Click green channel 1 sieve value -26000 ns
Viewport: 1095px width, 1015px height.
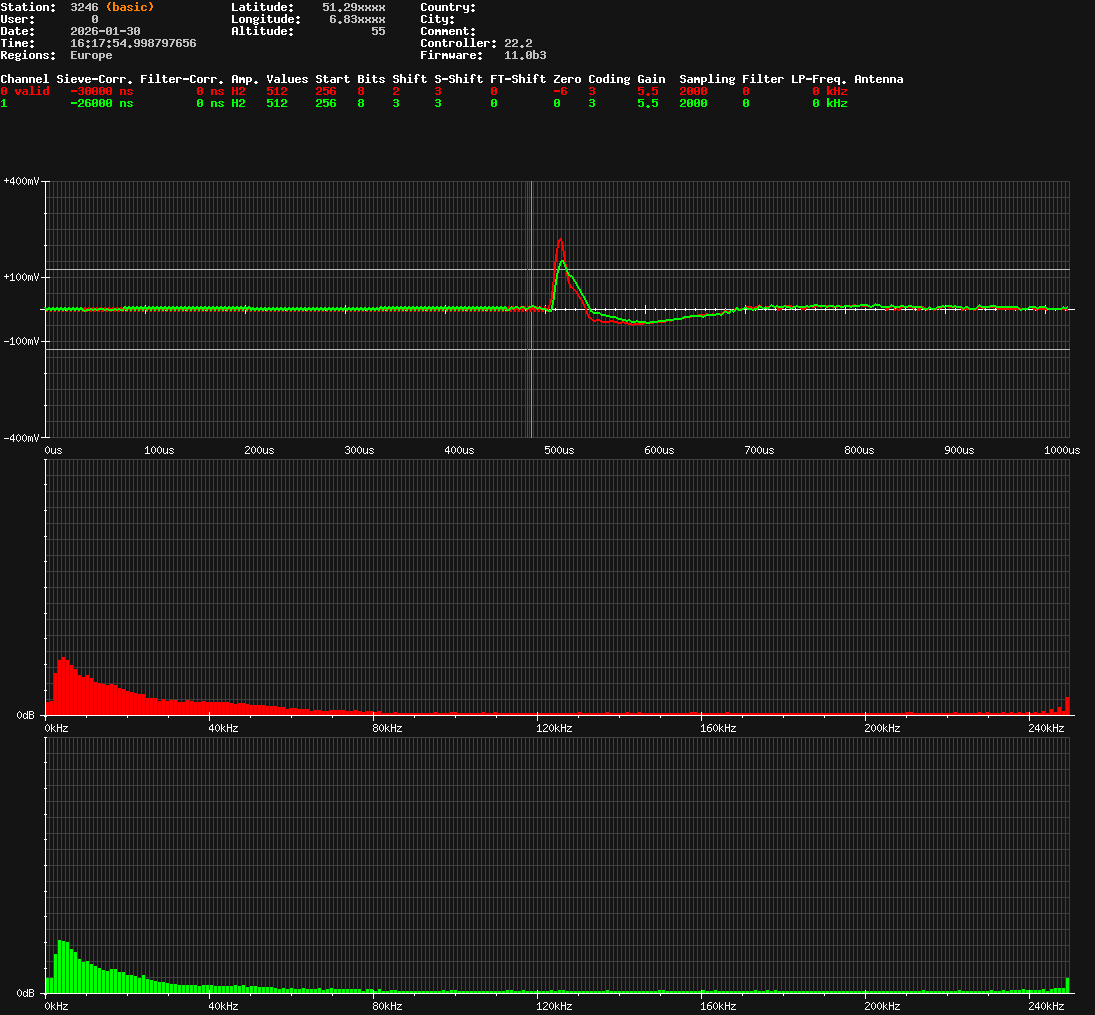click(101, 103)
